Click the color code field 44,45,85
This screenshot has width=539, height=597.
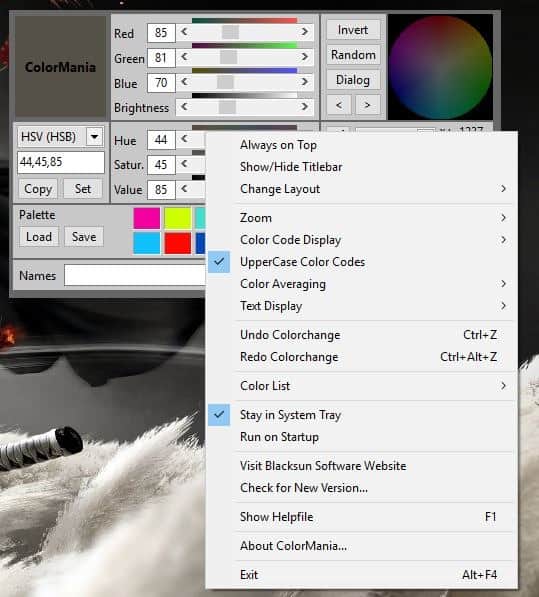coord(61,162)
